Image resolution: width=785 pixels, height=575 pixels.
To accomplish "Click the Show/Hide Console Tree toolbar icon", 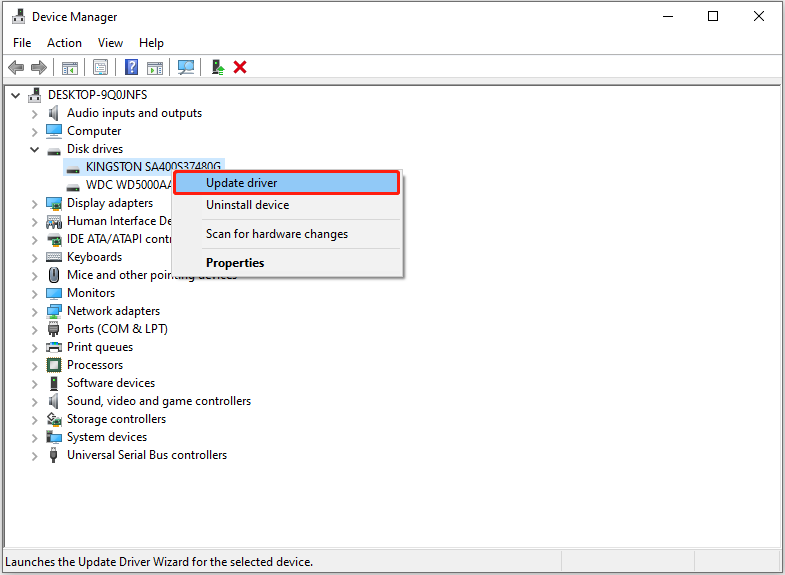I will tap(70, 68).
